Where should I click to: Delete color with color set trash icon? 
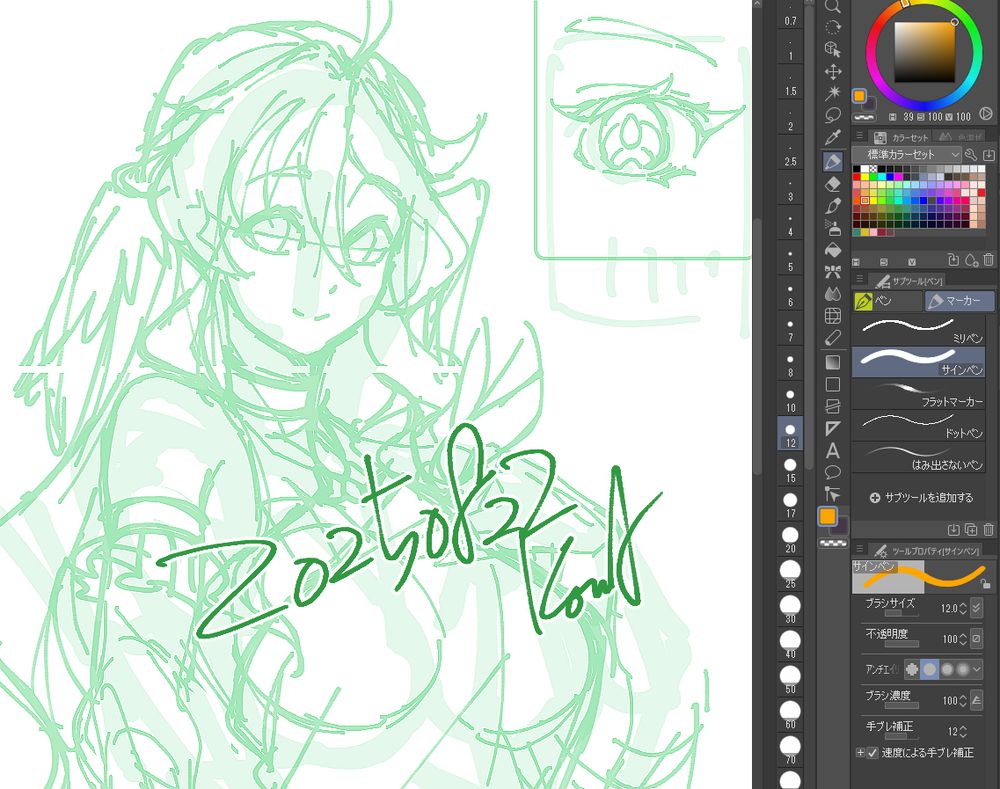pyautogui.click(x=989, y=260)
